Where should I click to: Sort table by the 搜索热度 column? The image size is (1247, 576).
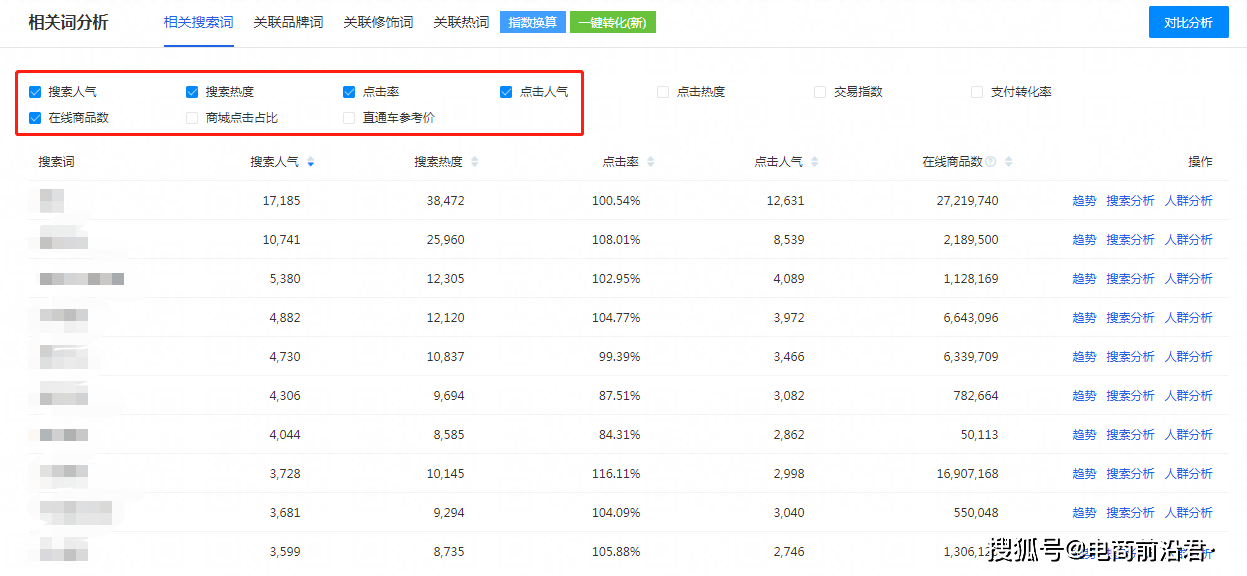[x=475, y=160]
